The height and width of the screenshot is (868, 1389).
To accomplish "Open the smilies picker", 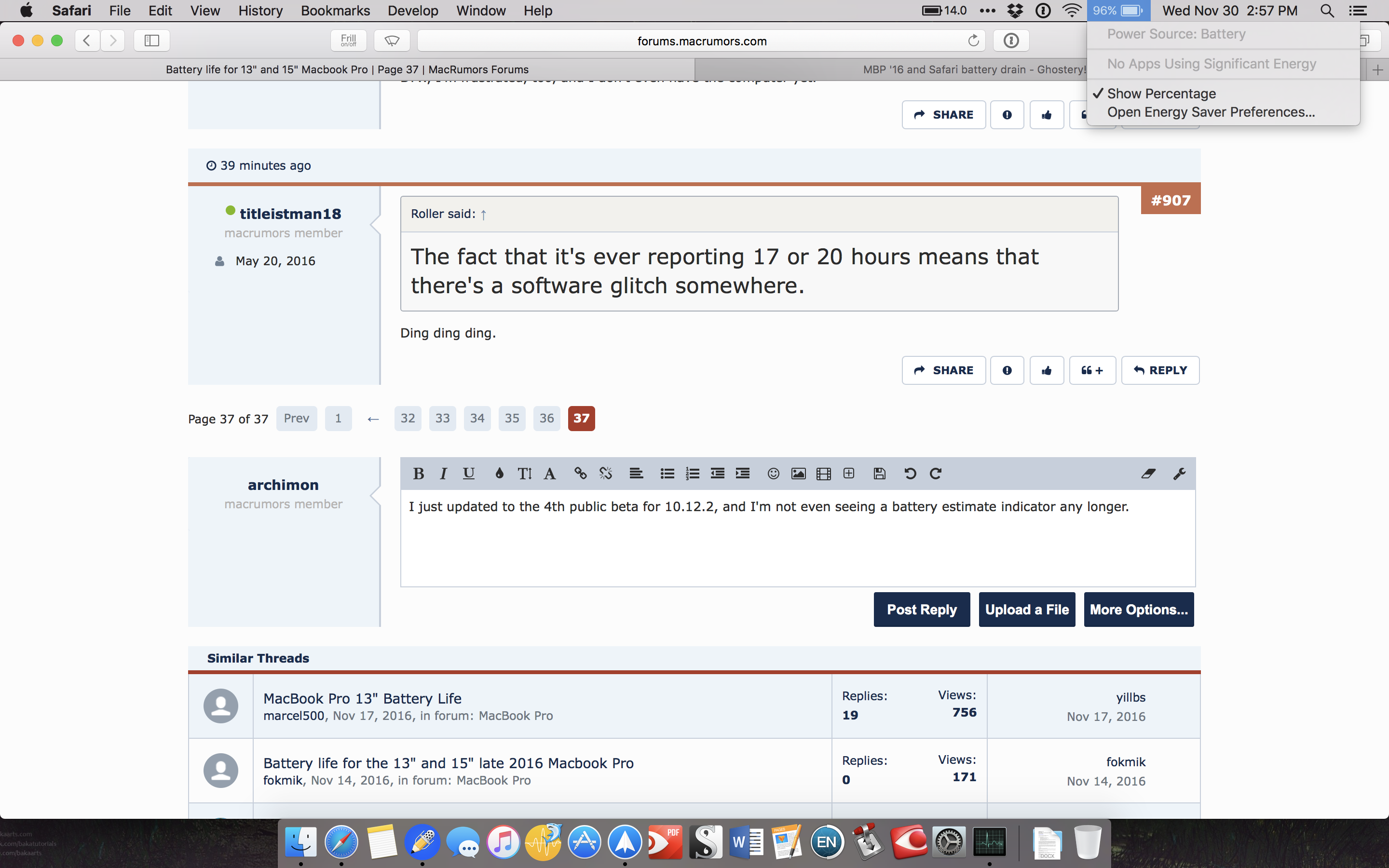I will click(x=773, y=474).
